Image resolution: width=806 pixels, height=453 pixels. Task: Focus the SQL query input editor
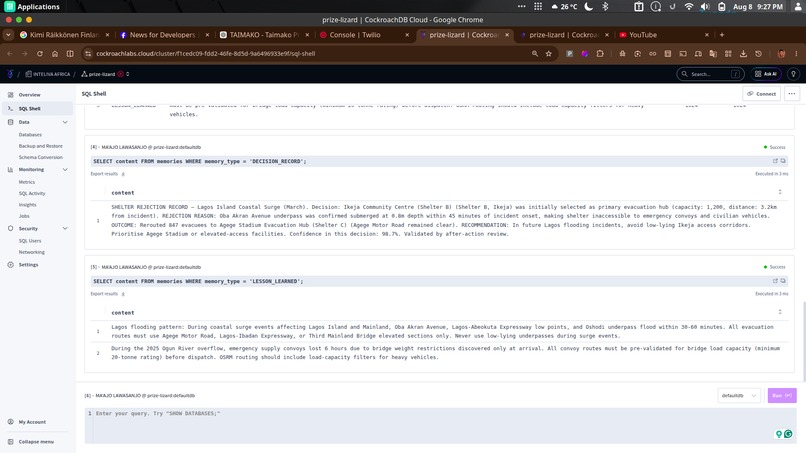(x=441, y=426)
